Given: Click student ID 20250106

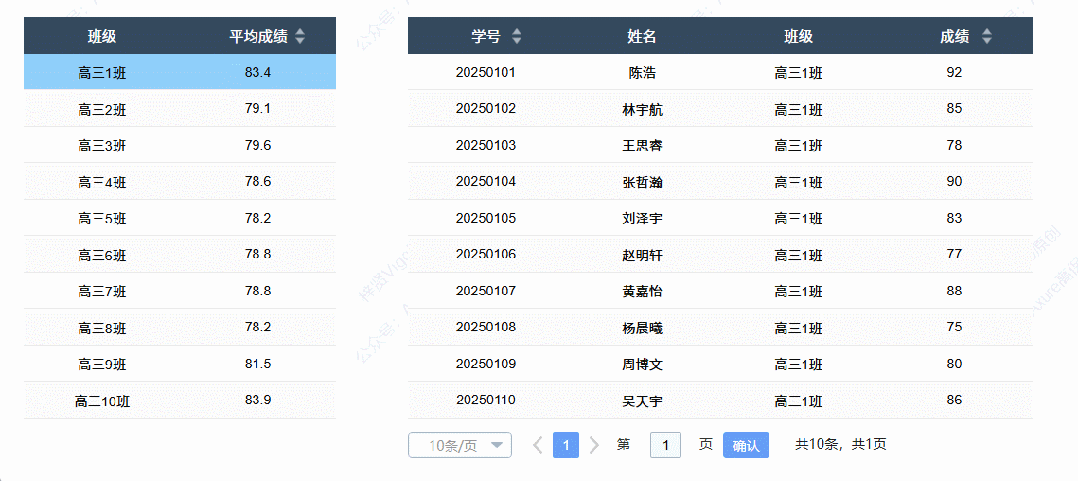Looking at the screenshot, I should (485, 254).
